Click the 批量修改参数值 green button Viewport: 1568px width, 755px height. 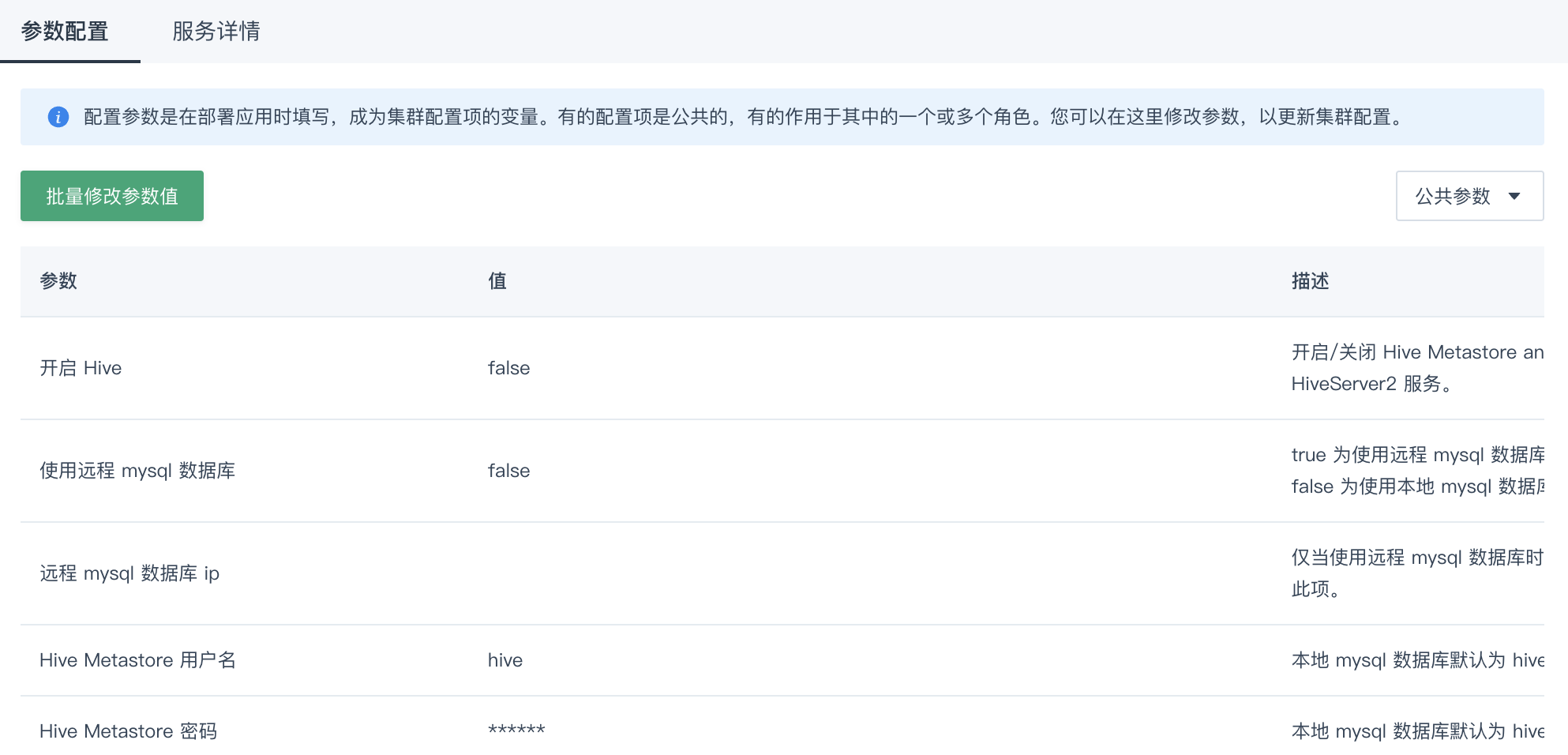[x=111, y=196]
